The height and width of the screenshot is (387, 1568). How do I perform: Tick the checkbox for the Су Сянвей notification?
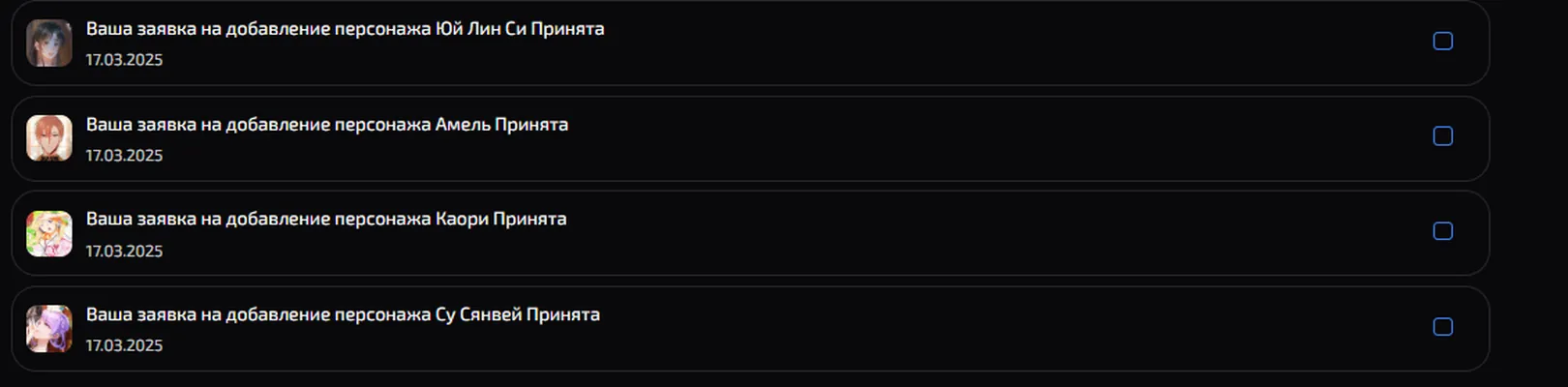pyautogui.click(x=1443, y=327)
